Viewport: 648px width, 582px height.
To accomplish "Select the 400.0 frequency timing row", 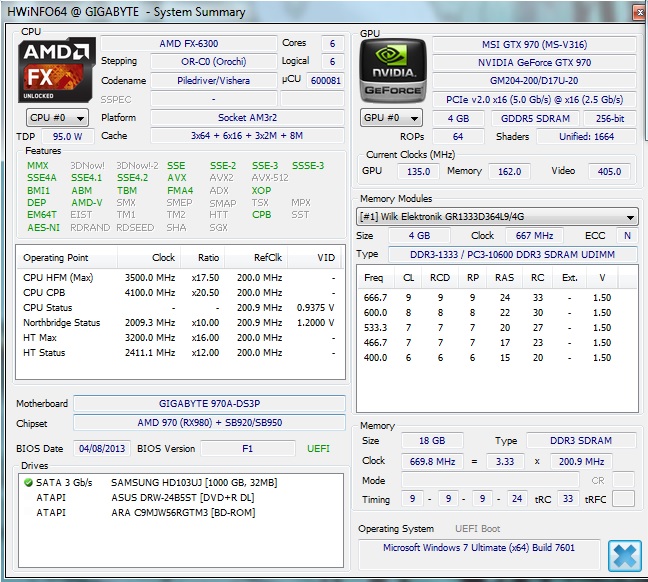I will point(498,358).
